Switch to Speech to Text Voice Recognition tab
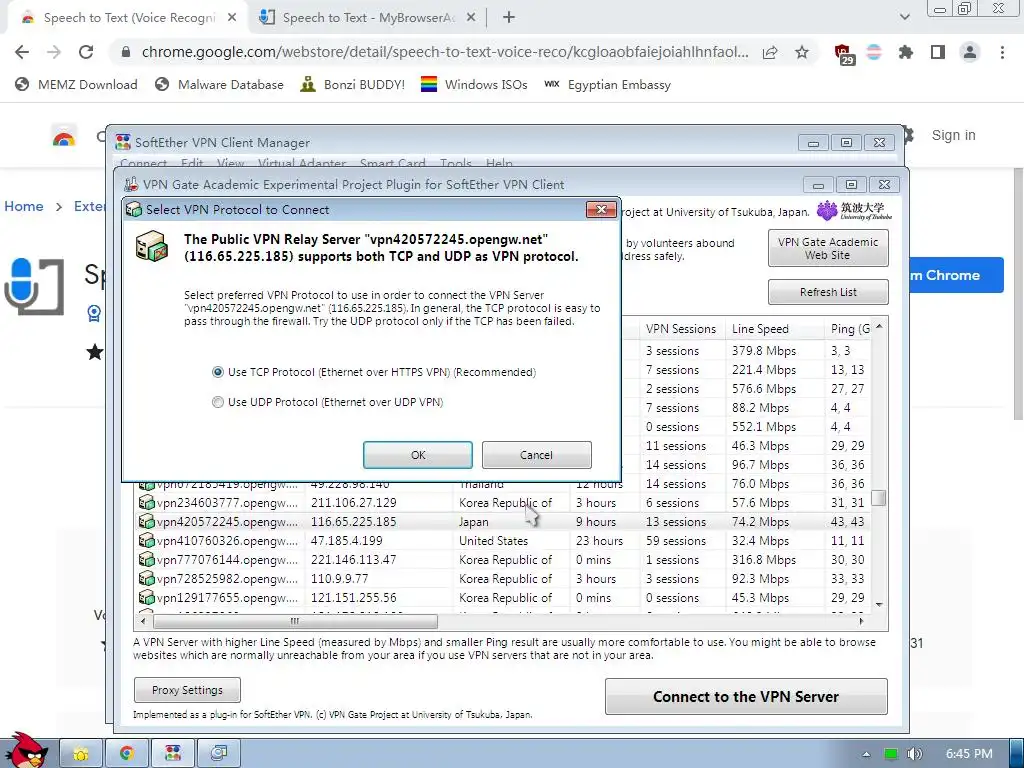Screen dimensions: 1024x768 pos(129,18)
